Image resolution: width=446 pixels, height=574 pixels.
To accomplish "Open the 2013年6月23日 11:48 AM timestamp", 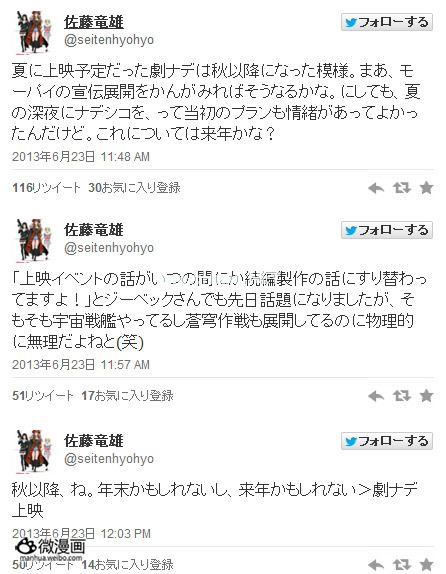I will coord(81,157).
